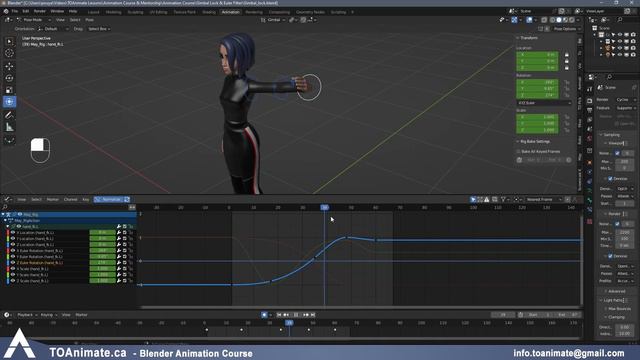Click the outliner search filter icon
640x360 pixels.
(x=620, y=20)
